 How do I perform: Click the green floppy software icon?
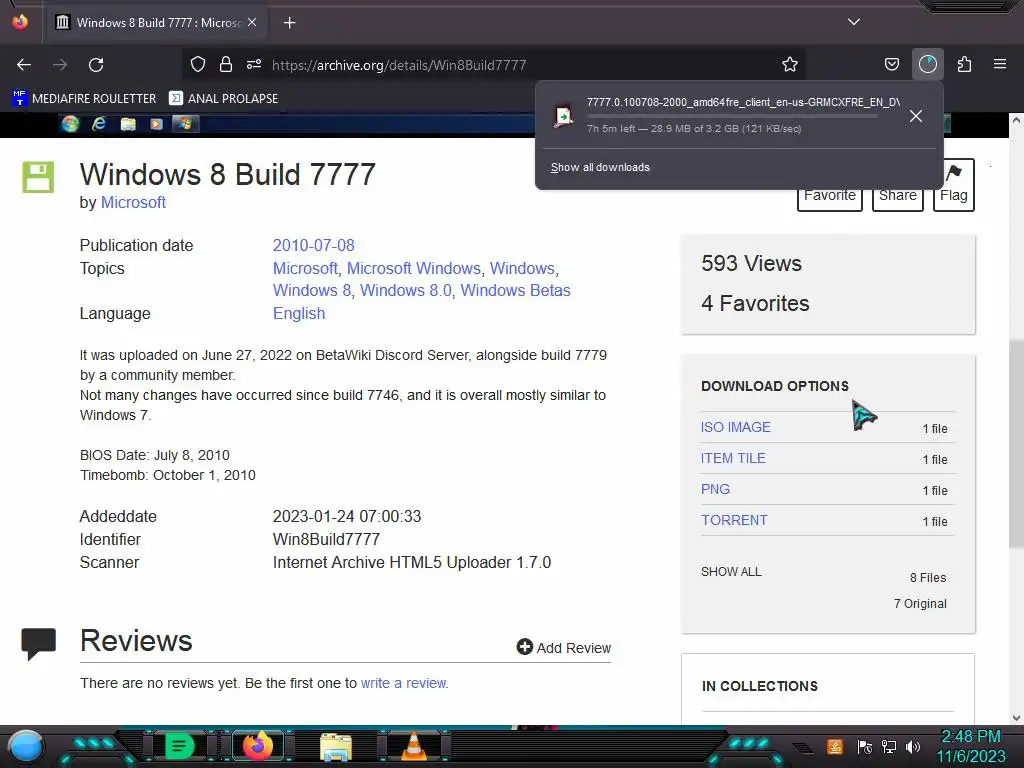coord(38,177)
